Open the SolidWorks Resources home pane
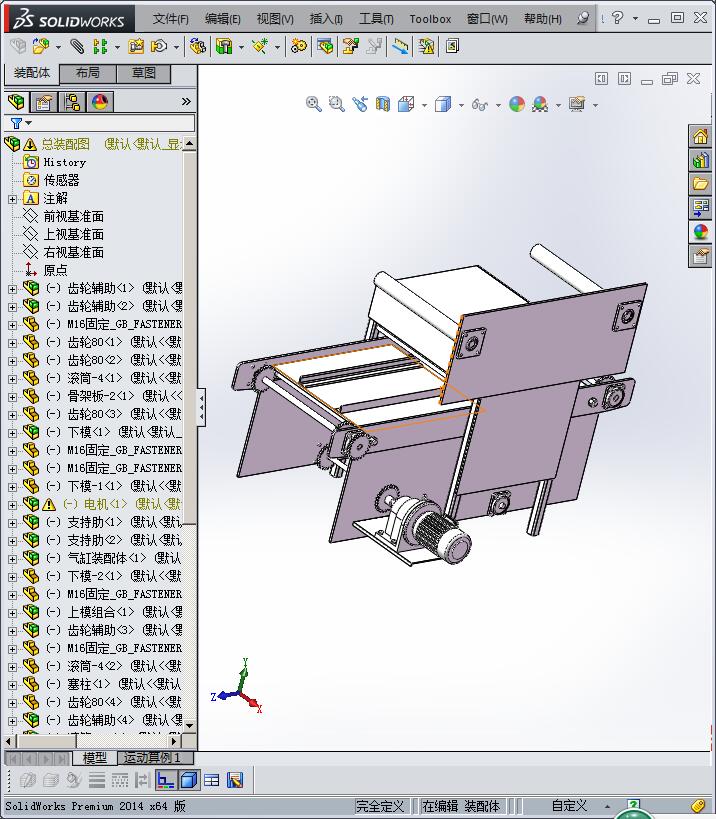 click(700, 136)
